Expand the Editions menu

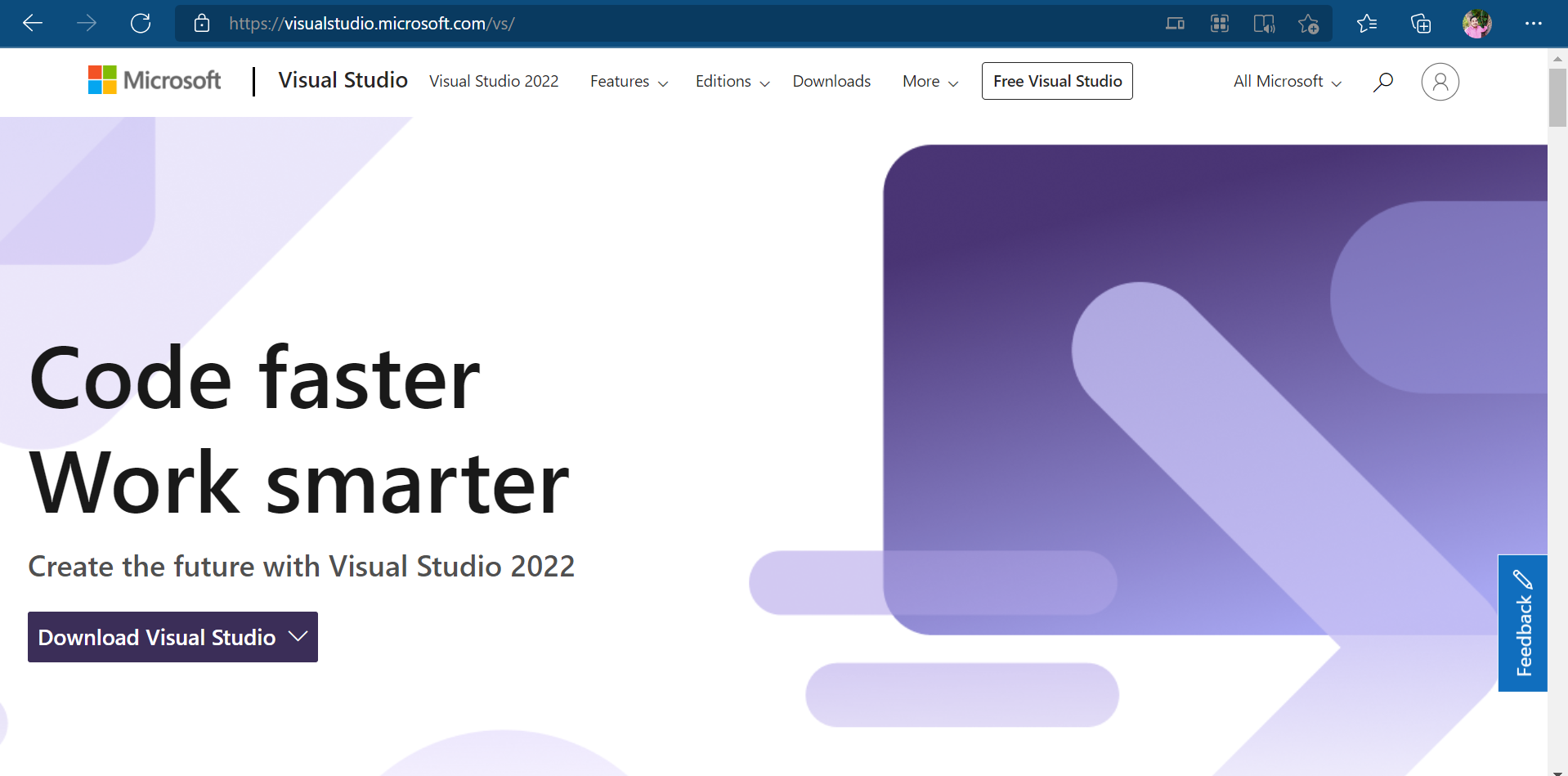tap(732, 81)
